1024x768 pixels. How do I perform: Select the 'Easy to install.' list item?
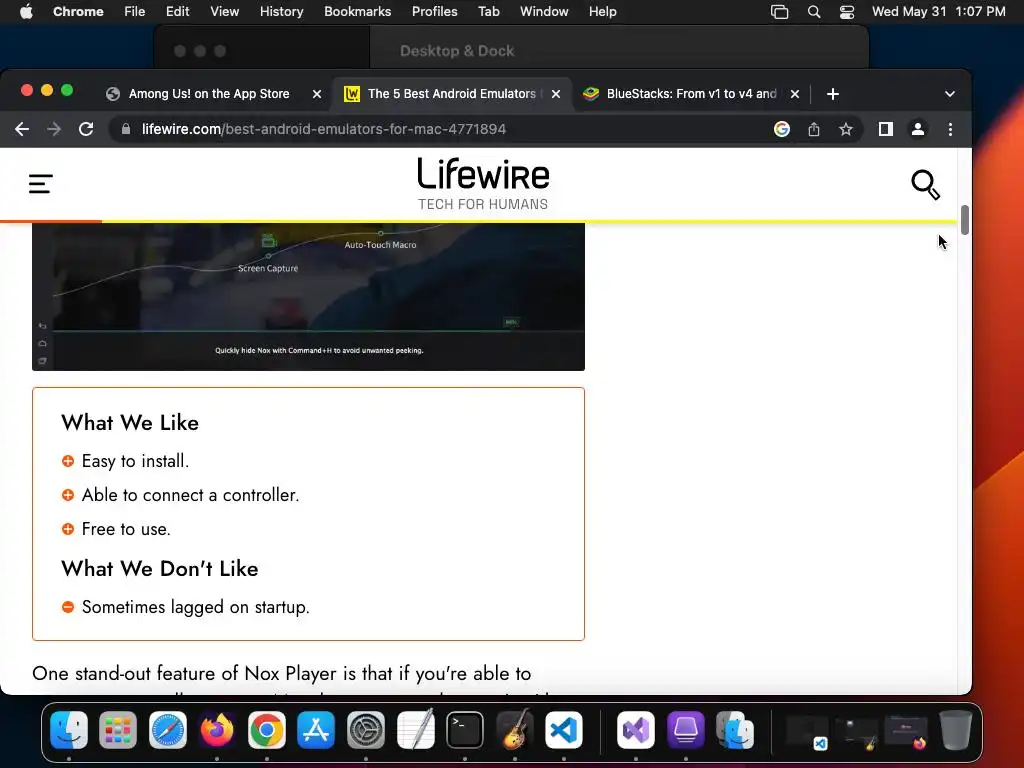tap(135, 461)
